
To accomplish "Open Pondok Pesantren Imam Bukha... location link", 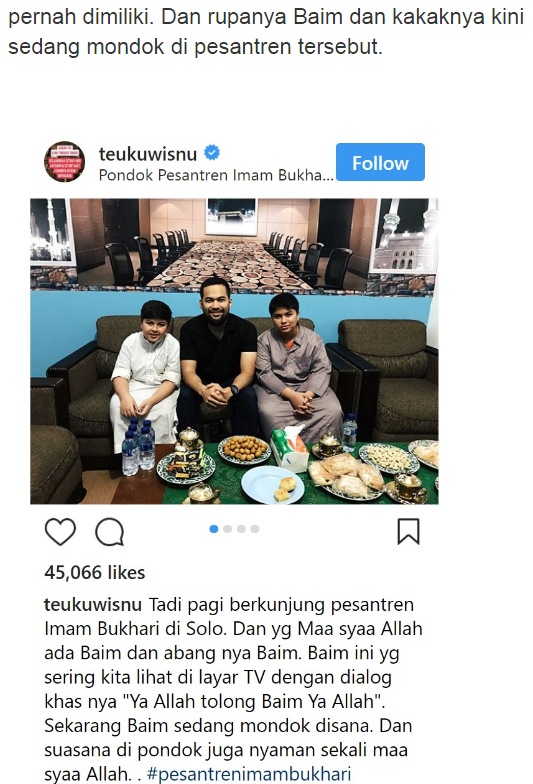I will click(x=216, y=175).
